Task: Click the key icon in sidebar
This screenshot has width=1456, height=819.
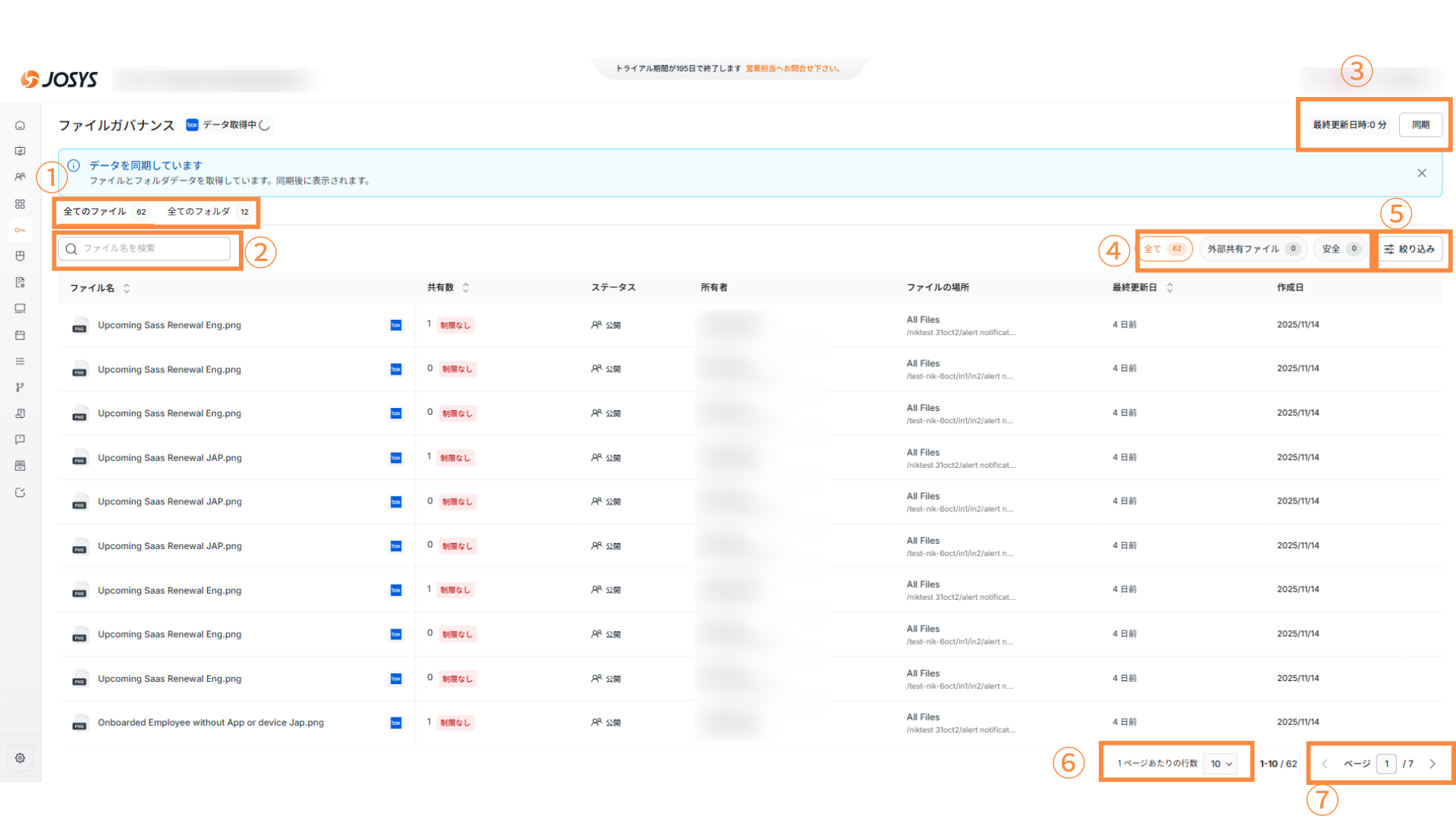Action: click(20, 230)
